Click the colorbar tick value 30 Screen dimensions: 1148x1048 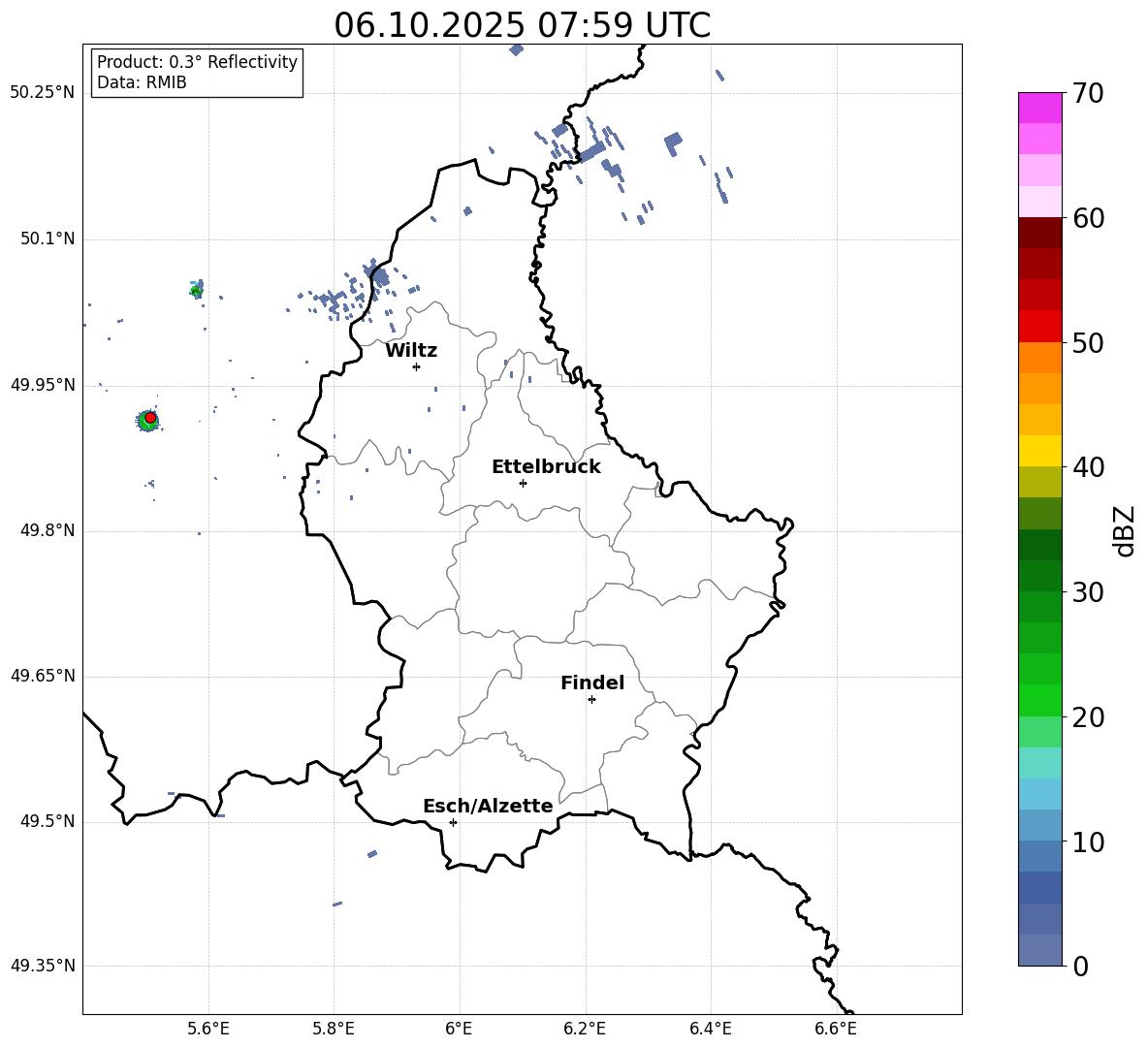pos(1088,592)
